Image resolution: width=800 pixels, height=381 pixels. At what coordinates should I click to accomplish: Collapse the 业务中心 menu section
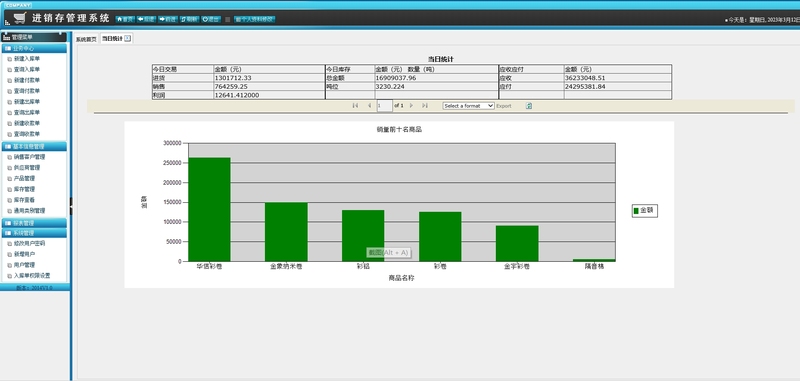[x=34, y=48]
